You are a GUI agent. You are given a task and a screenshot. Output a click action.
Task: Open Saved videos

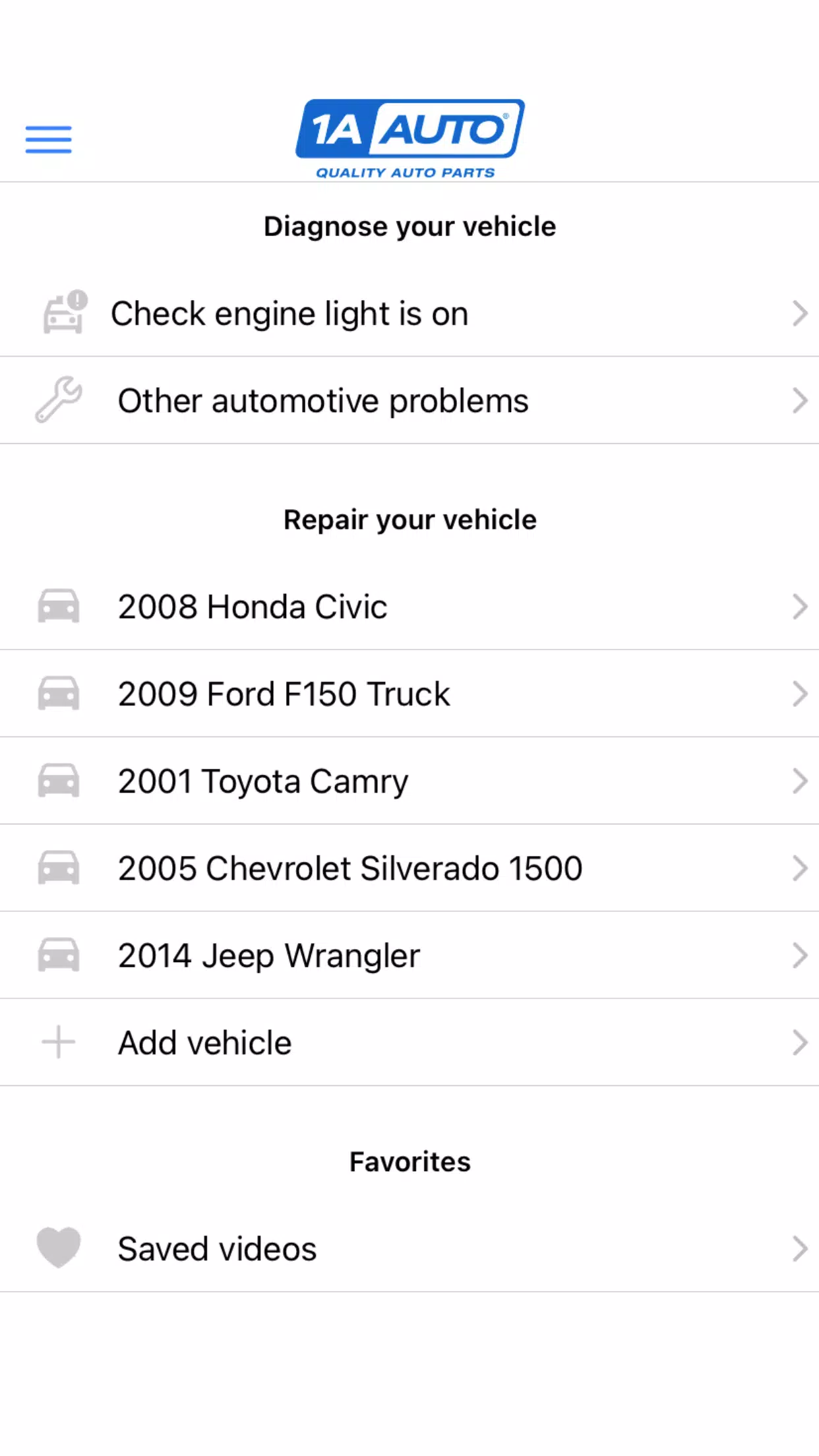click(x=218, y=1248)
